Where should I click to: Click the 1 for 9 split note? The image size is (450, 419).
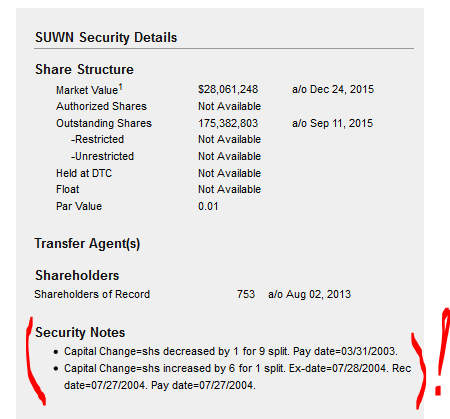(231, 351)
